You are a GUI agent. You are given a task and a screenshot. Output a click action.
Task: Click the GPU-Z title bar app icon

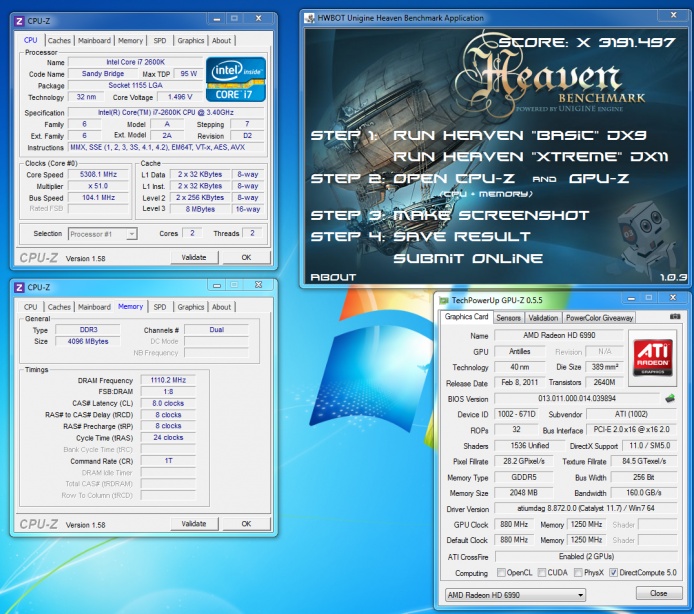pyautogui.click(x=444, y=301)
